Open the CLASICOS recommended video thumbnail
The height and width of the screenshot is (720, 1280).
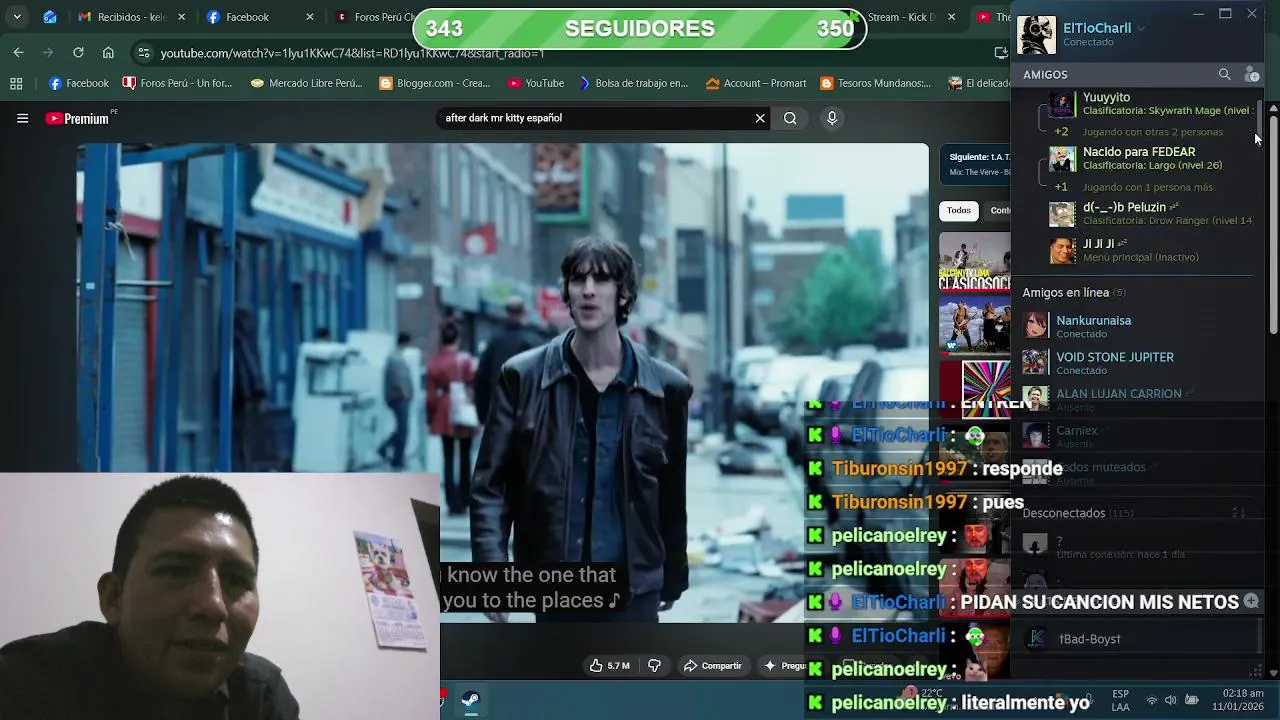click(975, 262)
